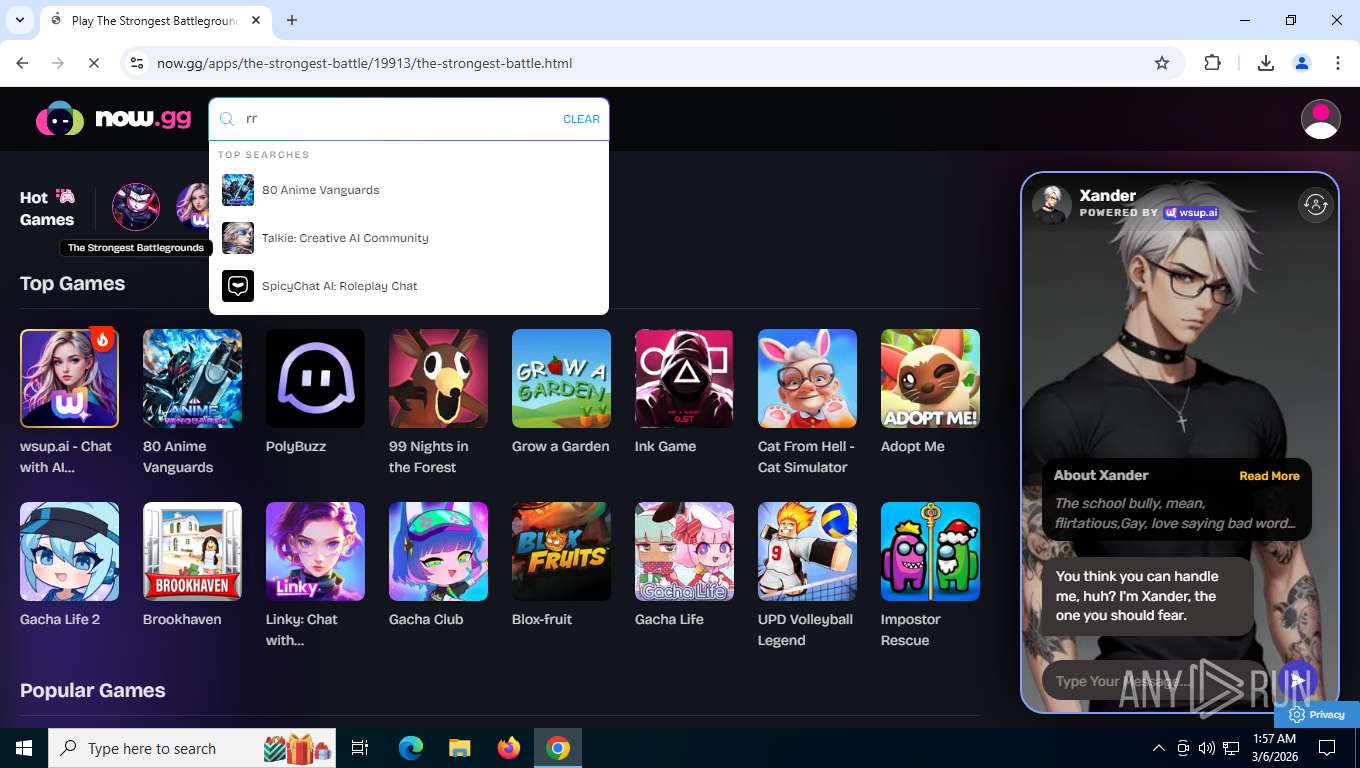Open the now.gg home logo

tap(113, 119)
